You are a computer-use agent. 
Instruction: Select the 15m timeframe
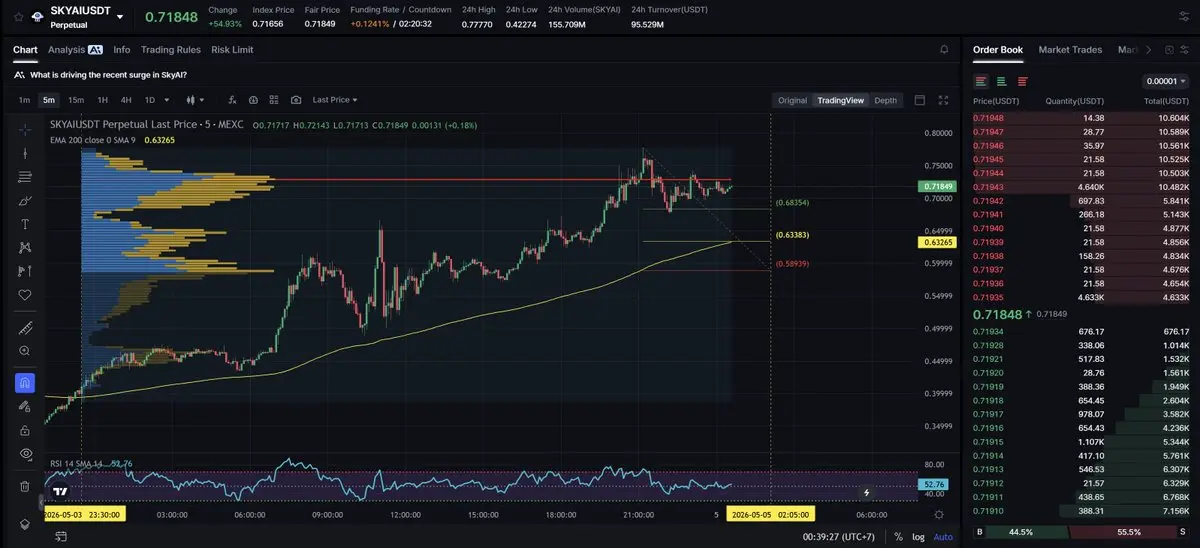(76, 100)
